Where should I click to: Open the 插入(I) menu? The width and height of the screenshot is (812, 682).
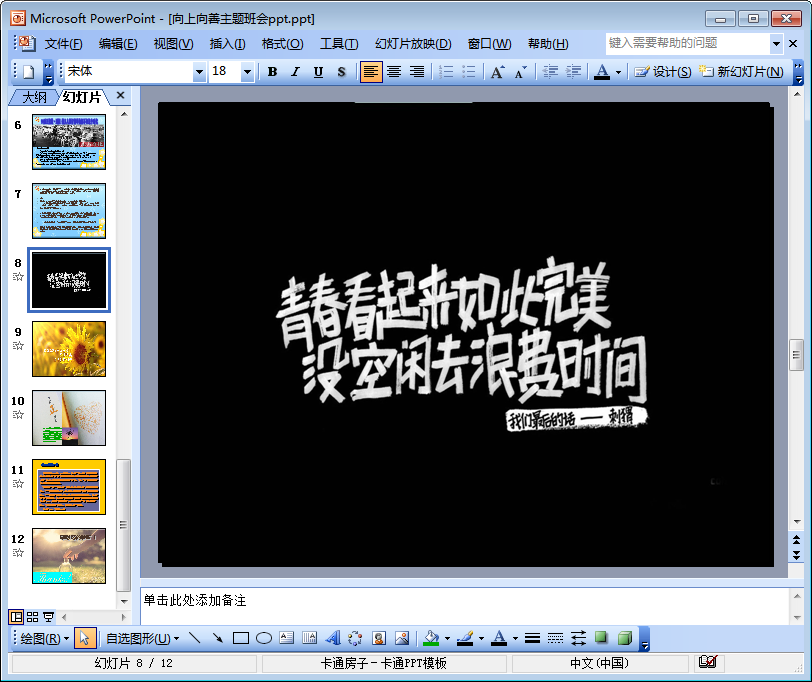click(x=227, y=44)
